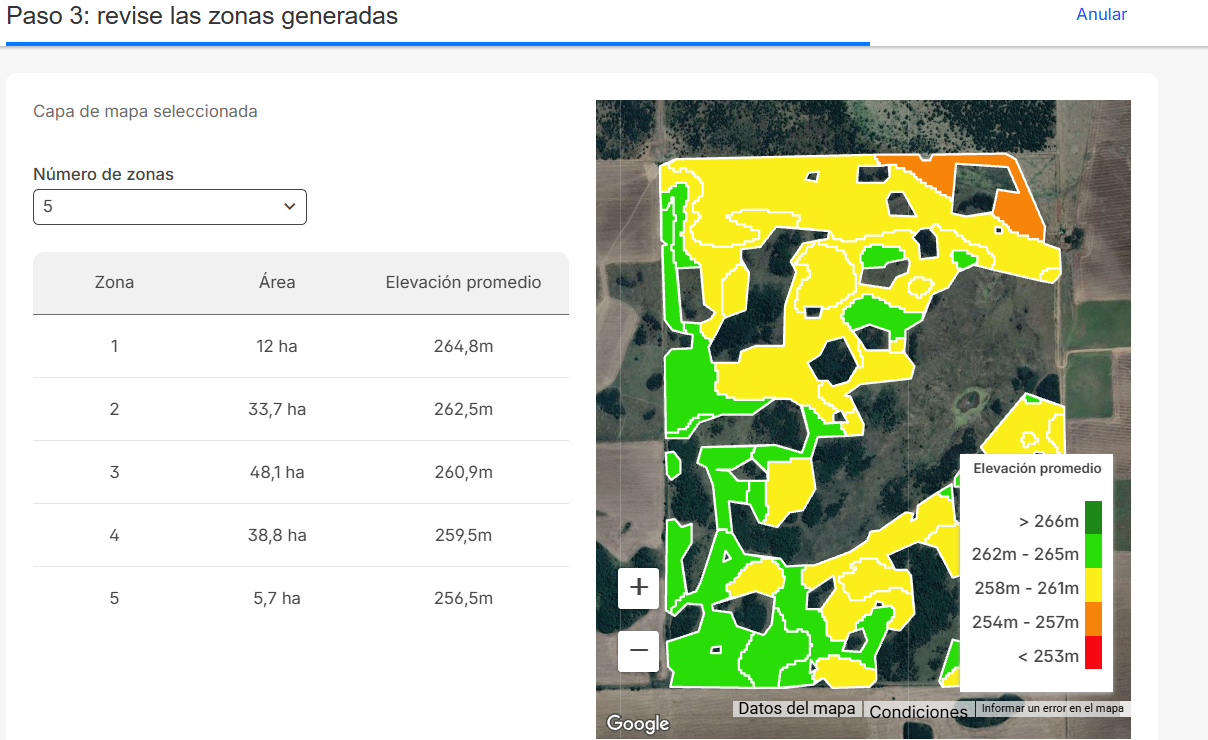Click the Paso 3 step heading
The height and width of the screenshot is (740, 1208).
202,16
